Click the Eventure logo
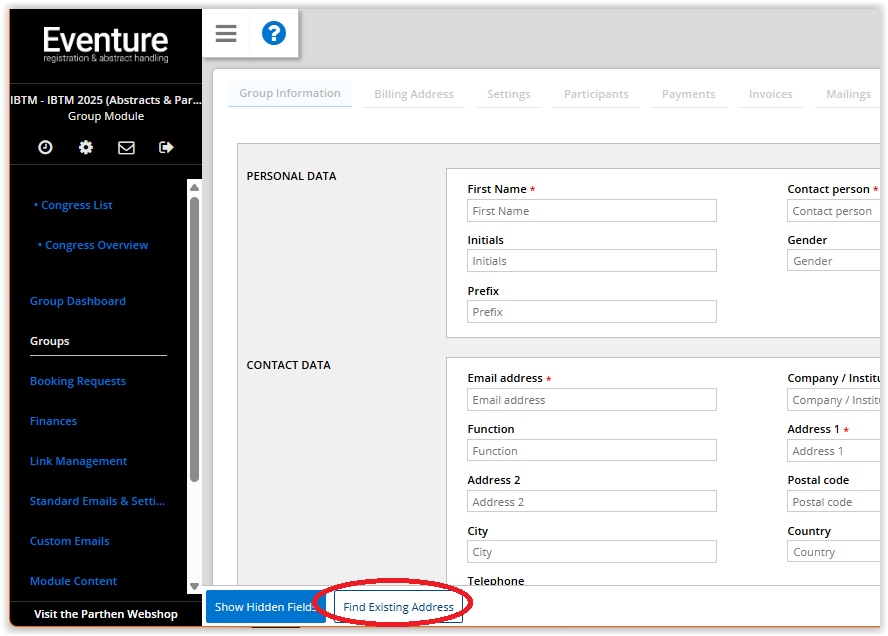 [105, 45]
